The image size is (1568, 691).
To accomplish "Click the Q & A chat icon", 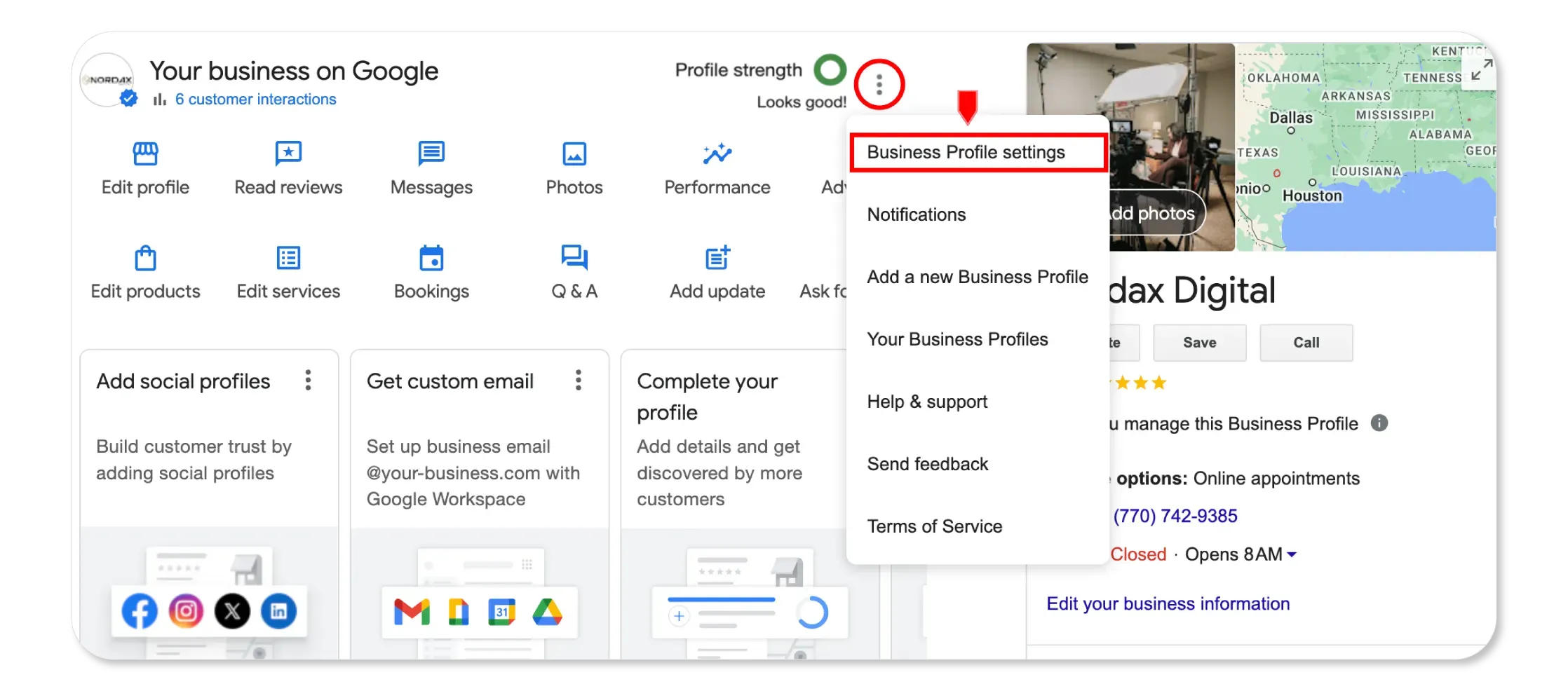I will pyautogui.click(x=574, y=258).
